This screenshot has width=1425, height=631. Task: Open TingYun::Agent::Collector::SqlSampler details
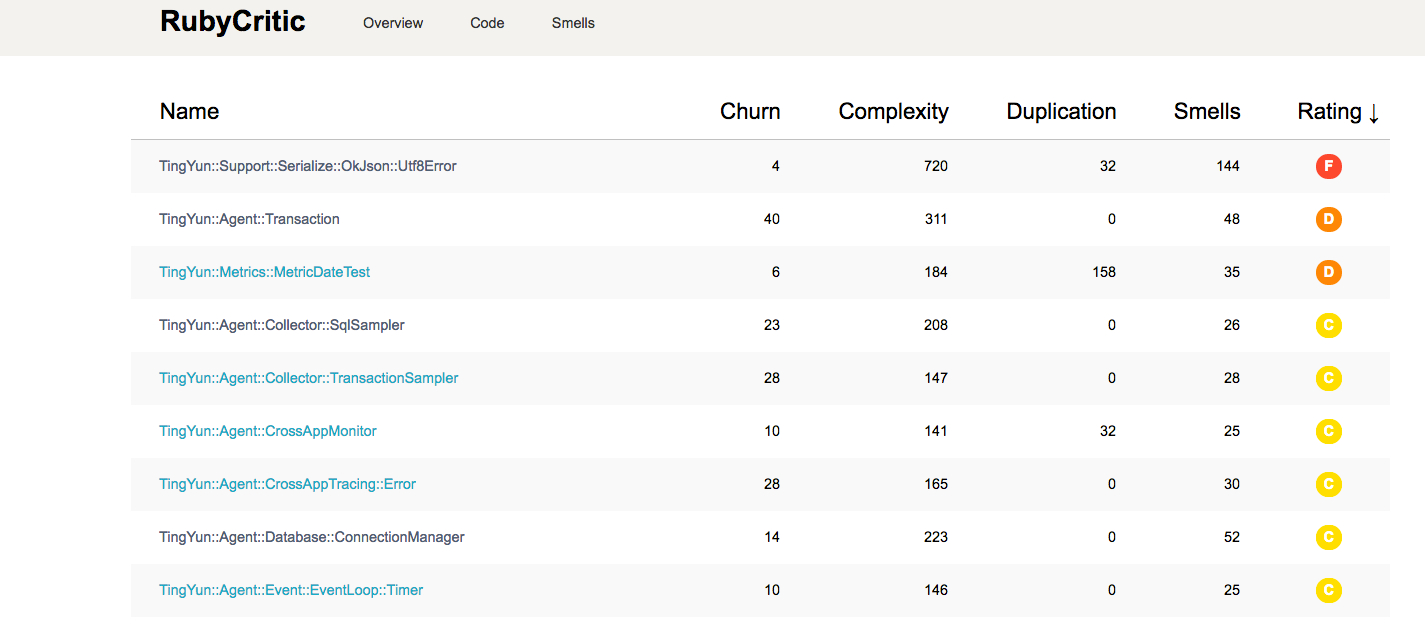click(x=282, y=325)
